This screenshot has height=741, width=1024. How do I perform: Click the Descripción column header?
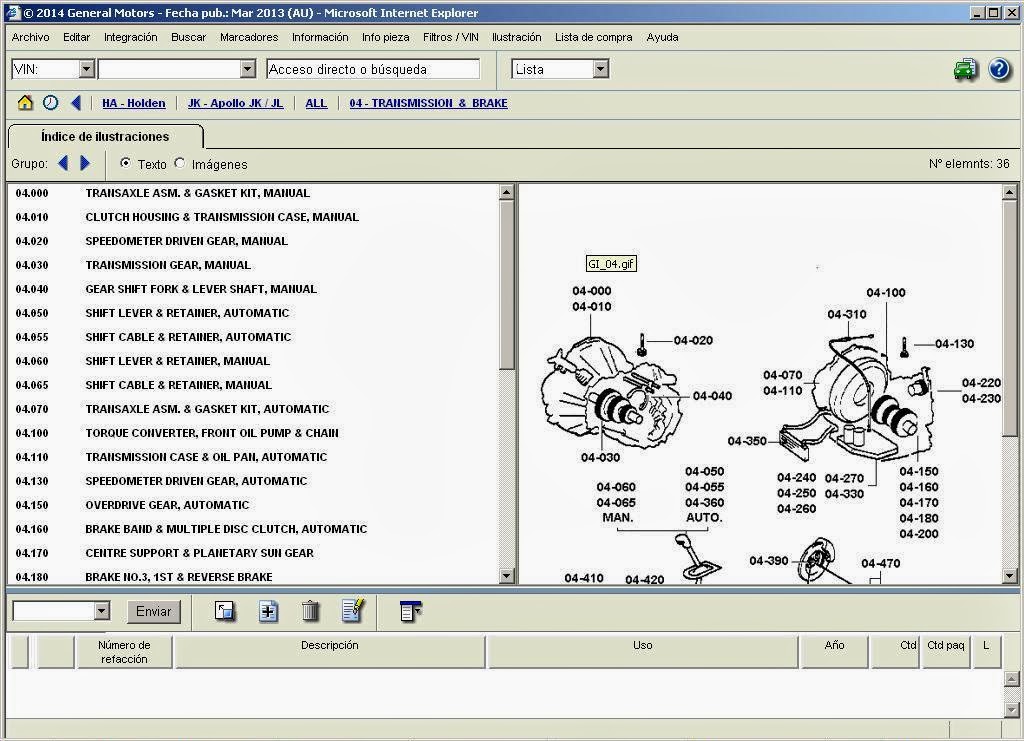(330, 652)
